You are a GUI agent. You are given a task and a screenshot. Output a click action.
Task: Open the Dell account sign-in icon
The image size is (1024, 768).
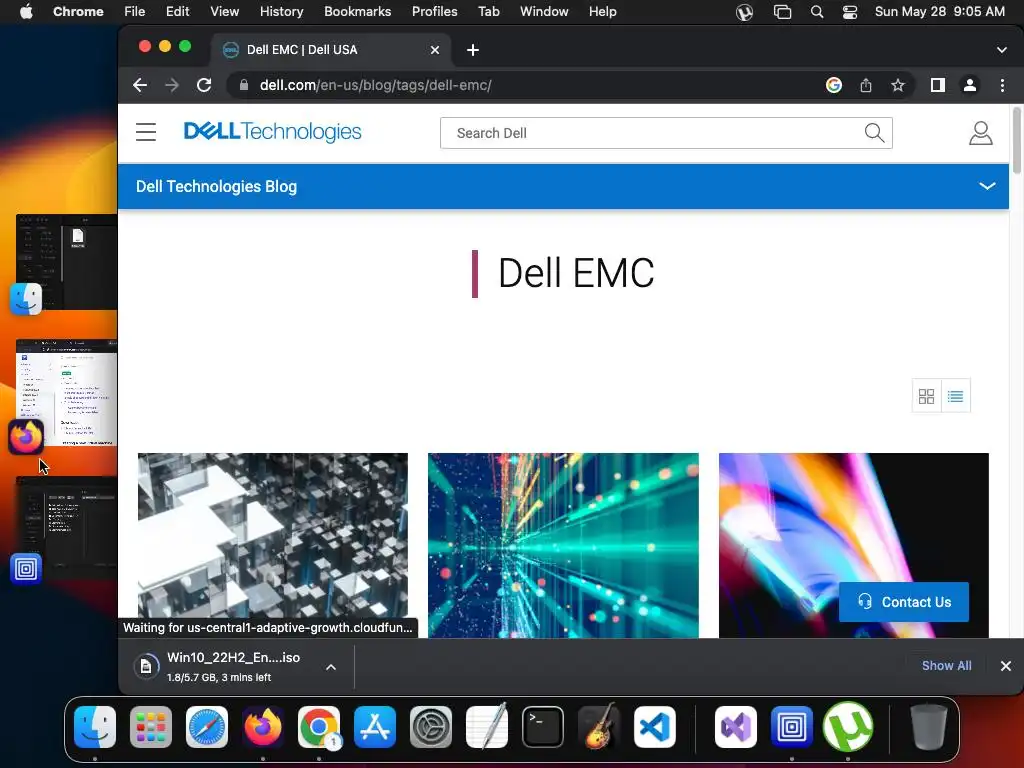[980, 133]
